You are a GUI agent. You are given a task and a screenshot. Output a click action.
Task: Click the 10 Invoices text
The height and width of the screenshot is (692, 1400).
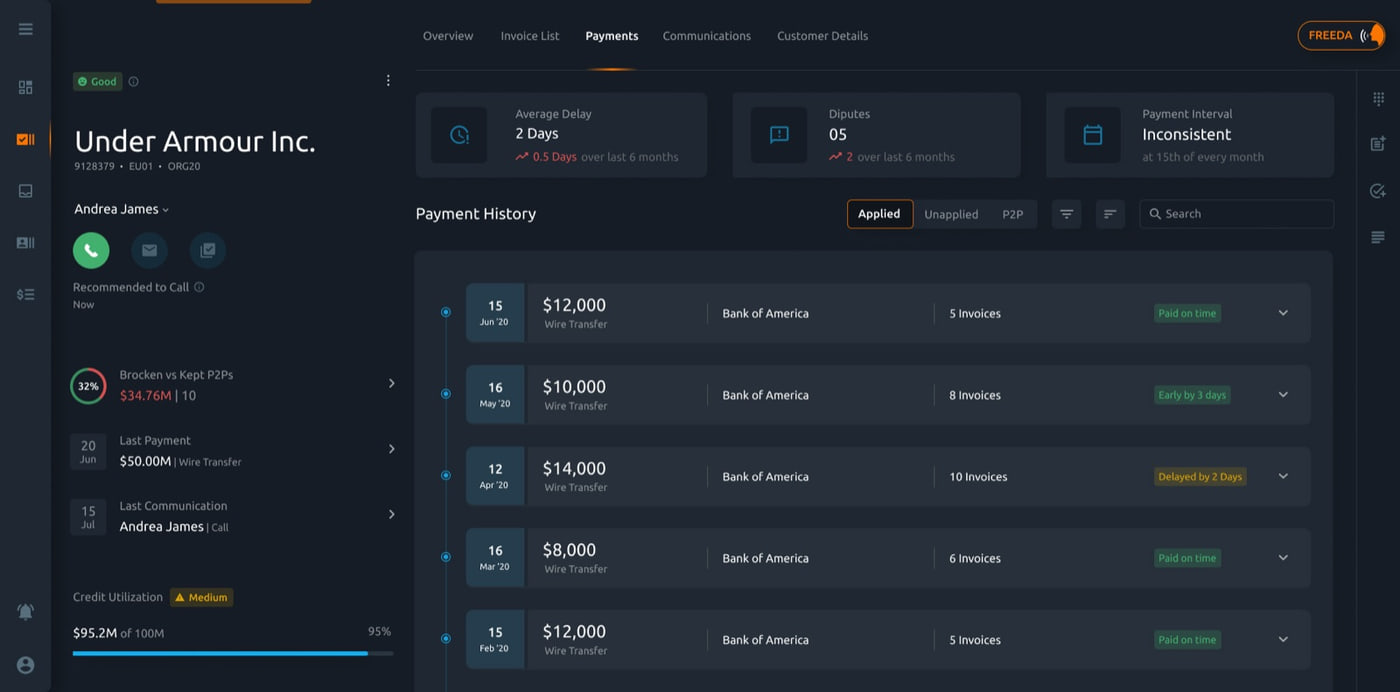point(978,477)
